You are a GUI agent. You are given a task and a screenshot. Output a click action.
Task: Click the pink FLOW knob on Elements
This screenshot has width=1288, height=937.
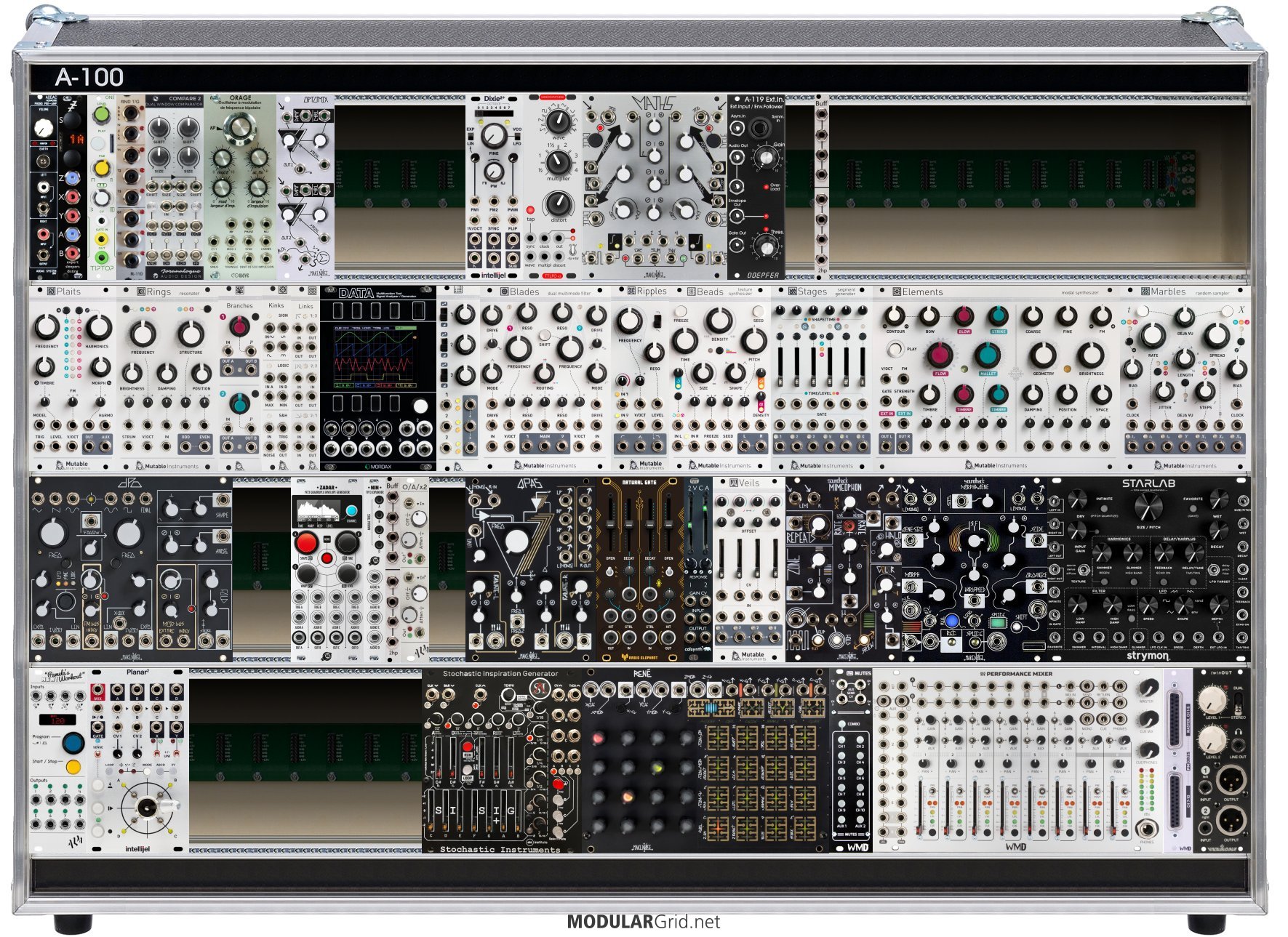(x=940, y=354)
